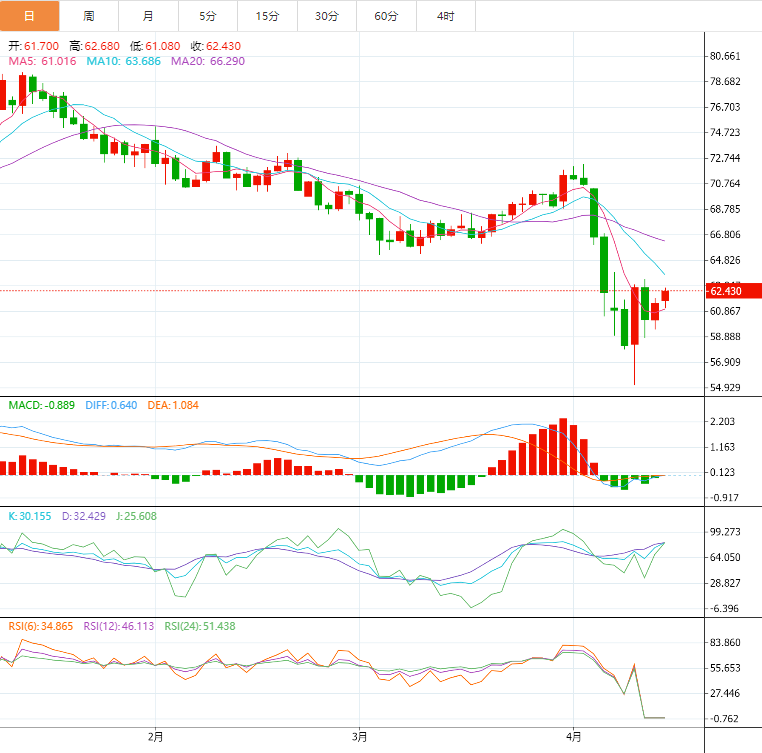Click the 54.929 price axis value

[x=725, y=387]
